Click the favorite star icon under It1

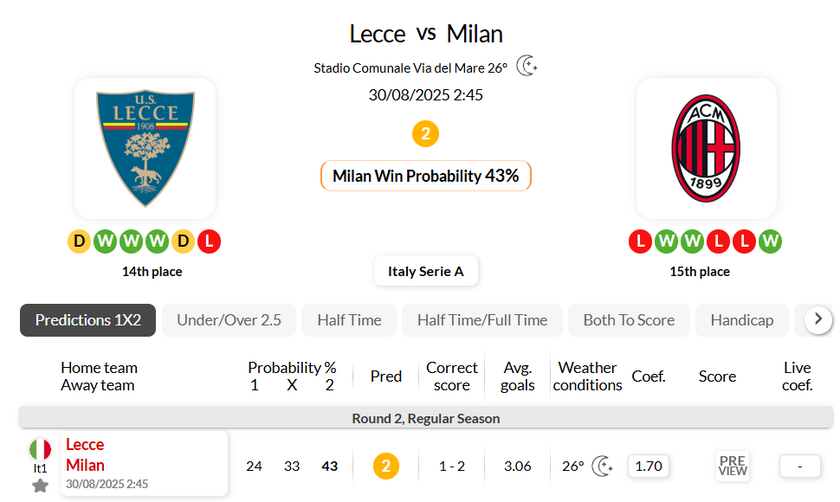click(40, 486)
